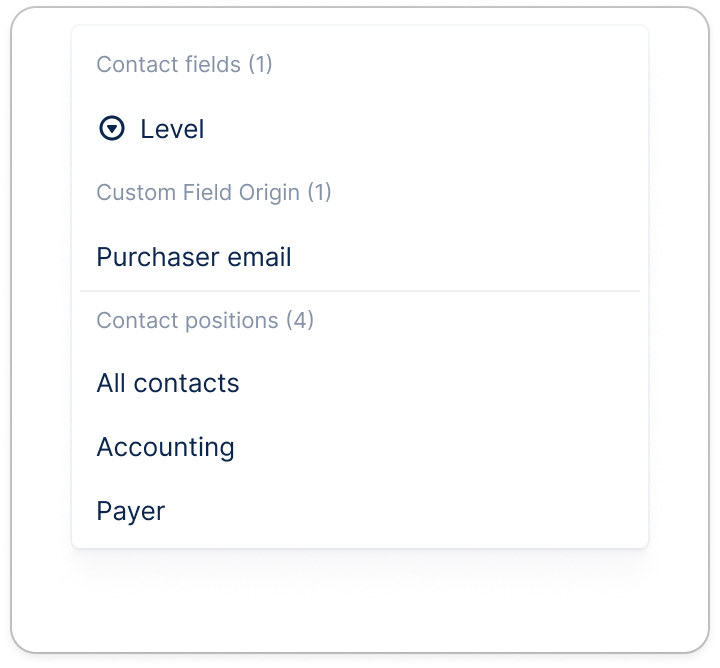This screenshot has width=720, height=668.
Task: Click the Contact positions section header
Action: coord(187,321)
